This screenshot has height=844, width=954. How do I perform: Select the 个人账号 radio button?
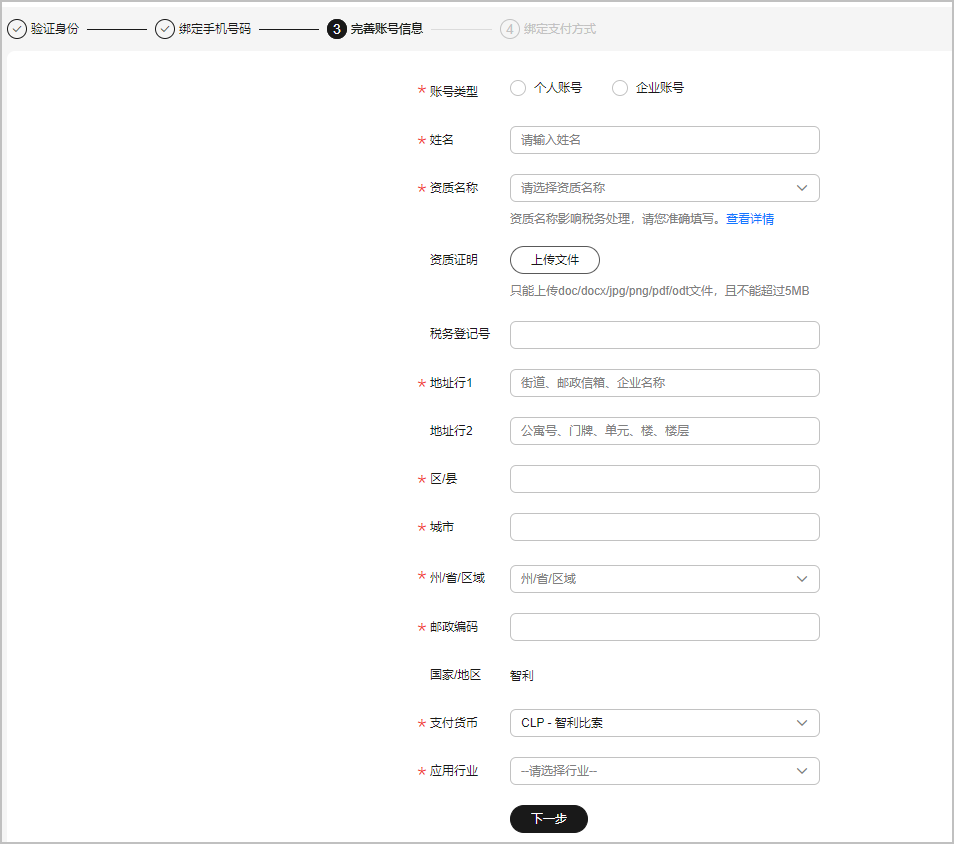(x=518, y=88)
